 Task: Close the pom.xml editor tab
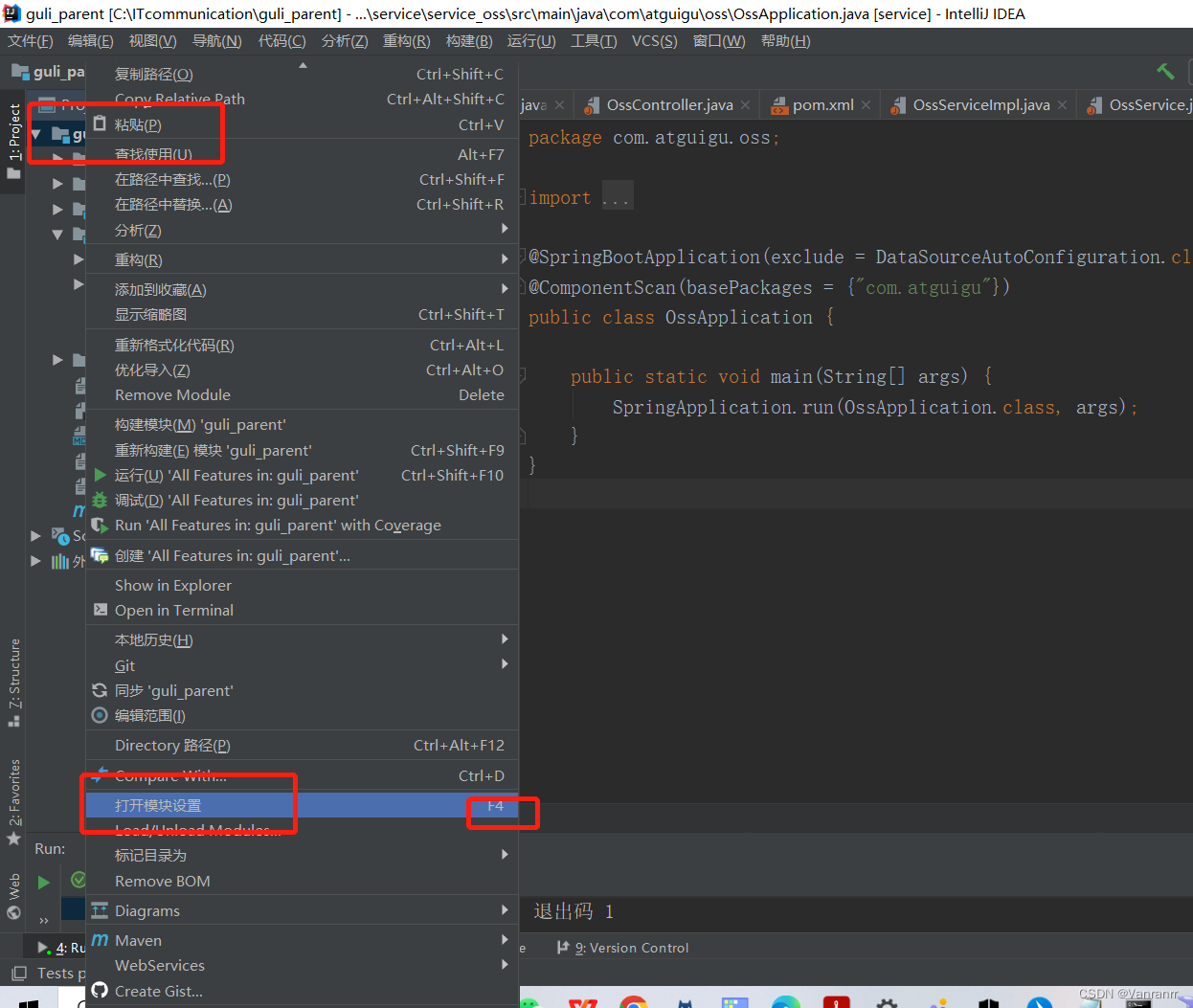[866, 105]
